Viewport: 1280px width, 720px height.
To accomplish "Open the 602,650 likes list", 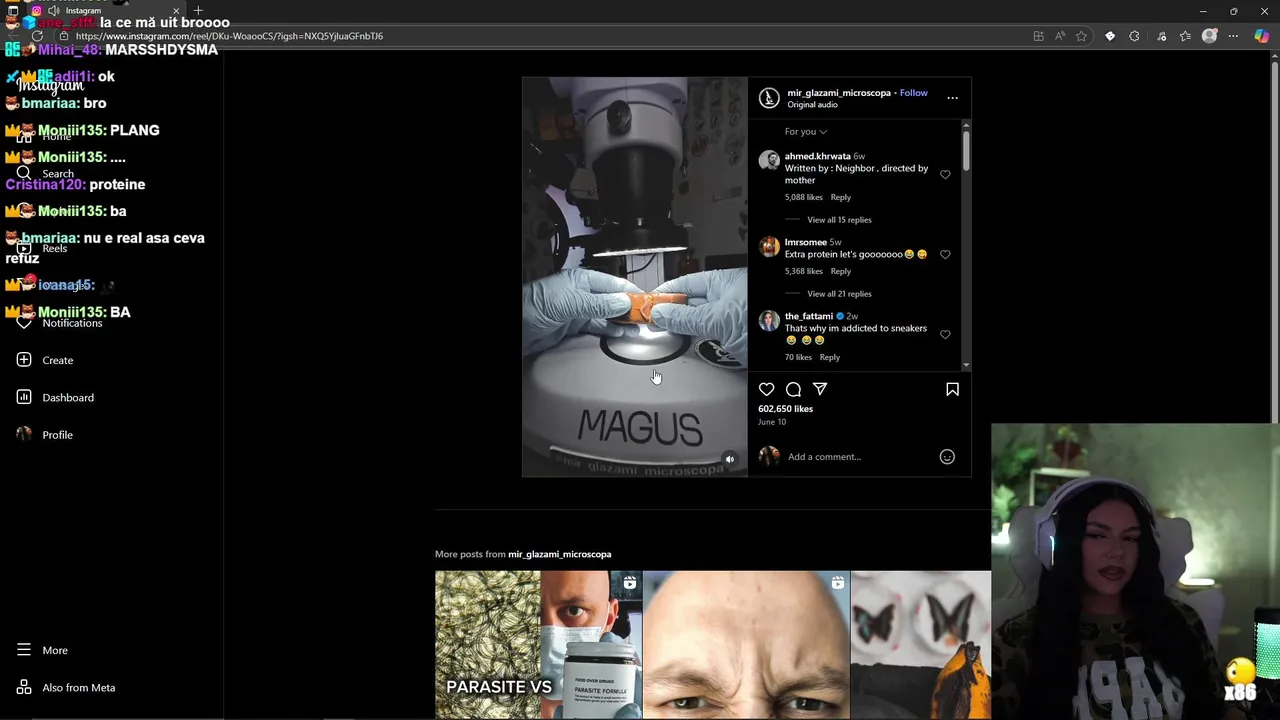I will [x=785, y=409].
